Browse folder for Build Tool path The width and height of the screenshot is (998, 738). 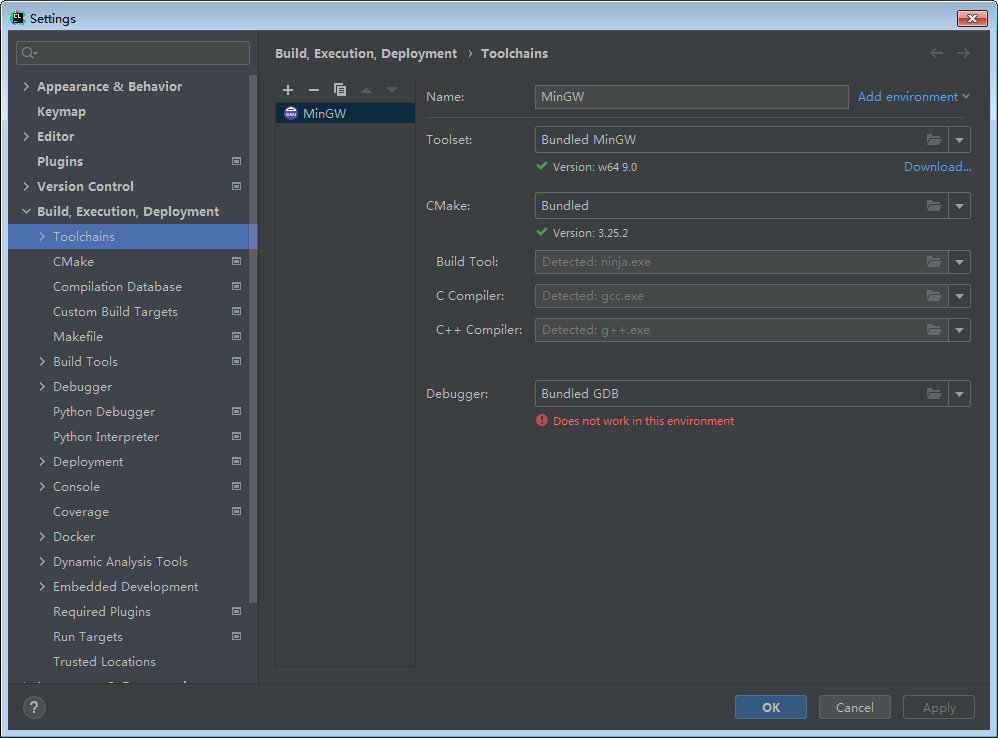point(934,261)
